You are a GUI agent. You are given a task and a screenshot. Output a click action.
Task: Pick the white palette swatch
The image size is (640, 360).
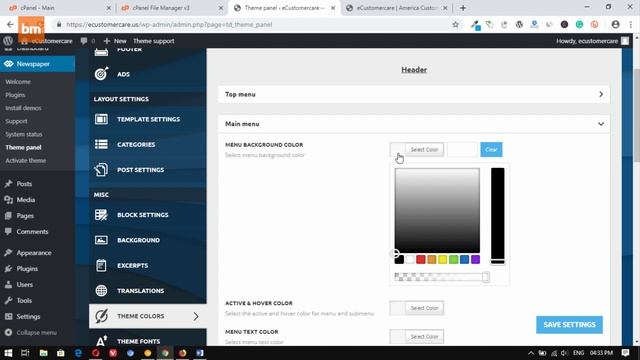[x=410, y=259]
